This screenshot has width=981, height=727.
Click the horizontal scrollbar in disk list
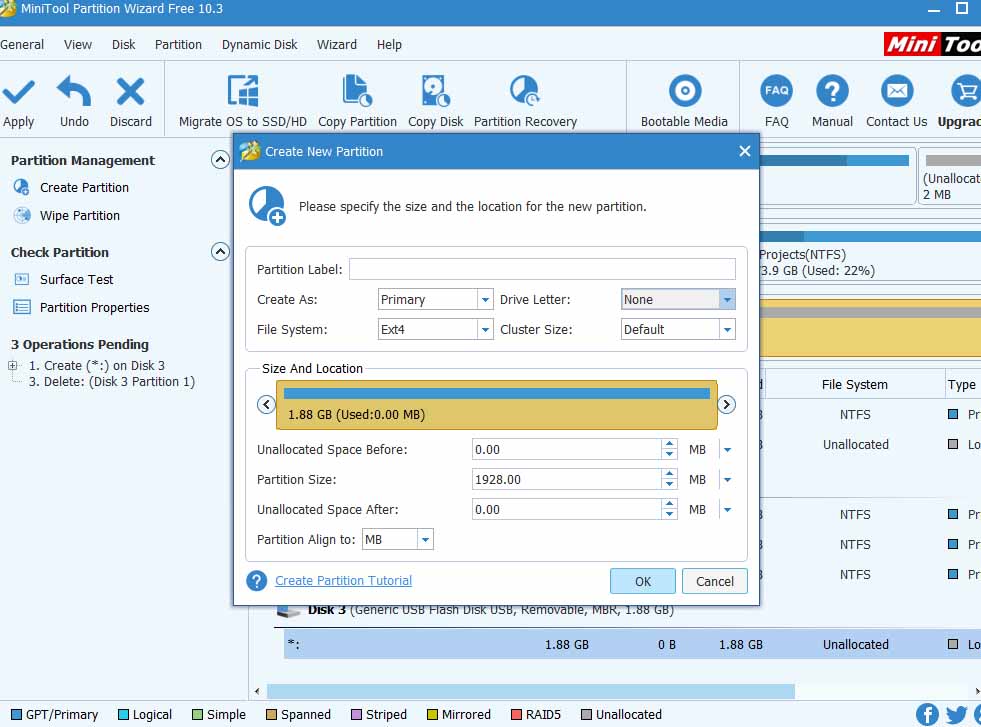click(531, 691)
